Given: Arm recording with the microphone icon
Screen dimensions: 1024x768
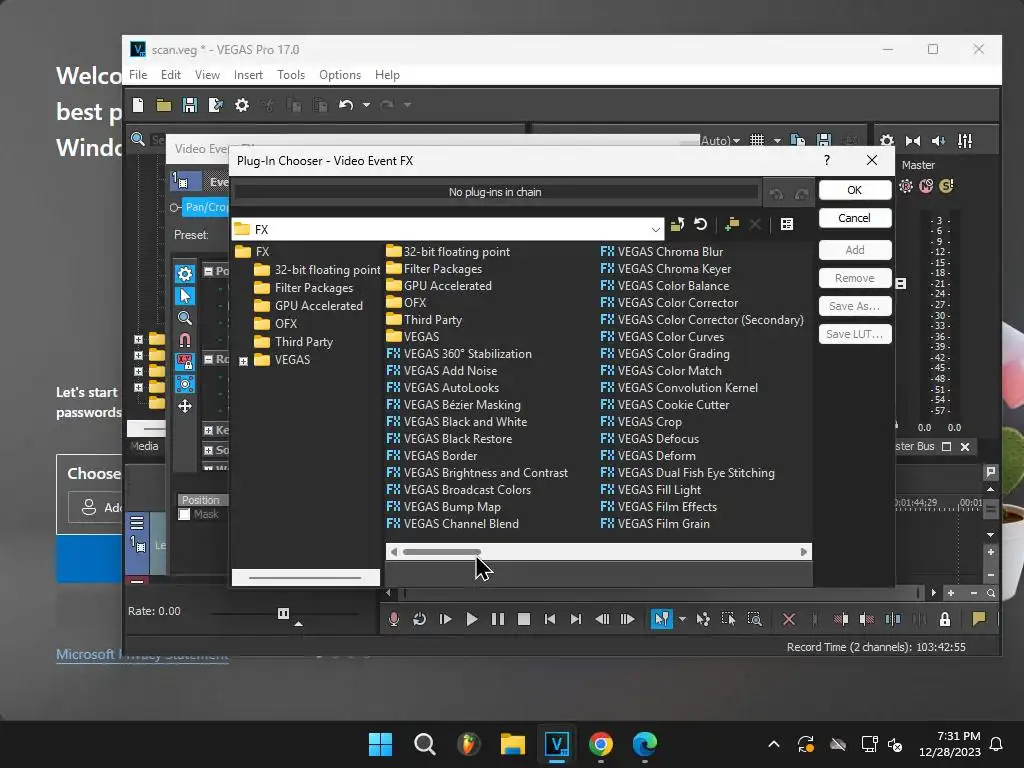Looking at the screenshot, I should tap(393, 619).
